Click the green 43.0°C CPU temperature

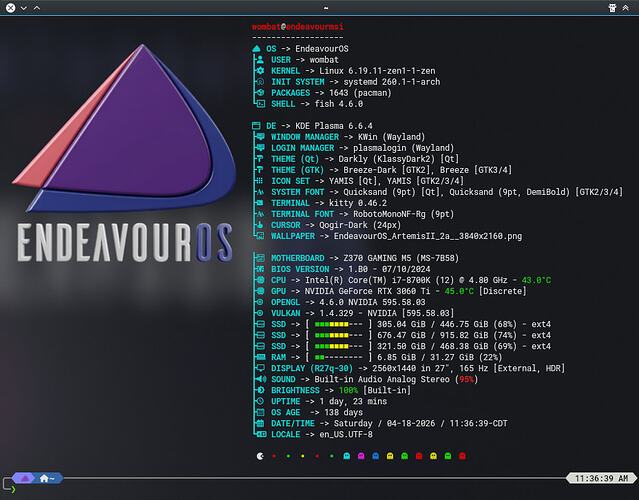pyautogui.click(x=536, y=280)
